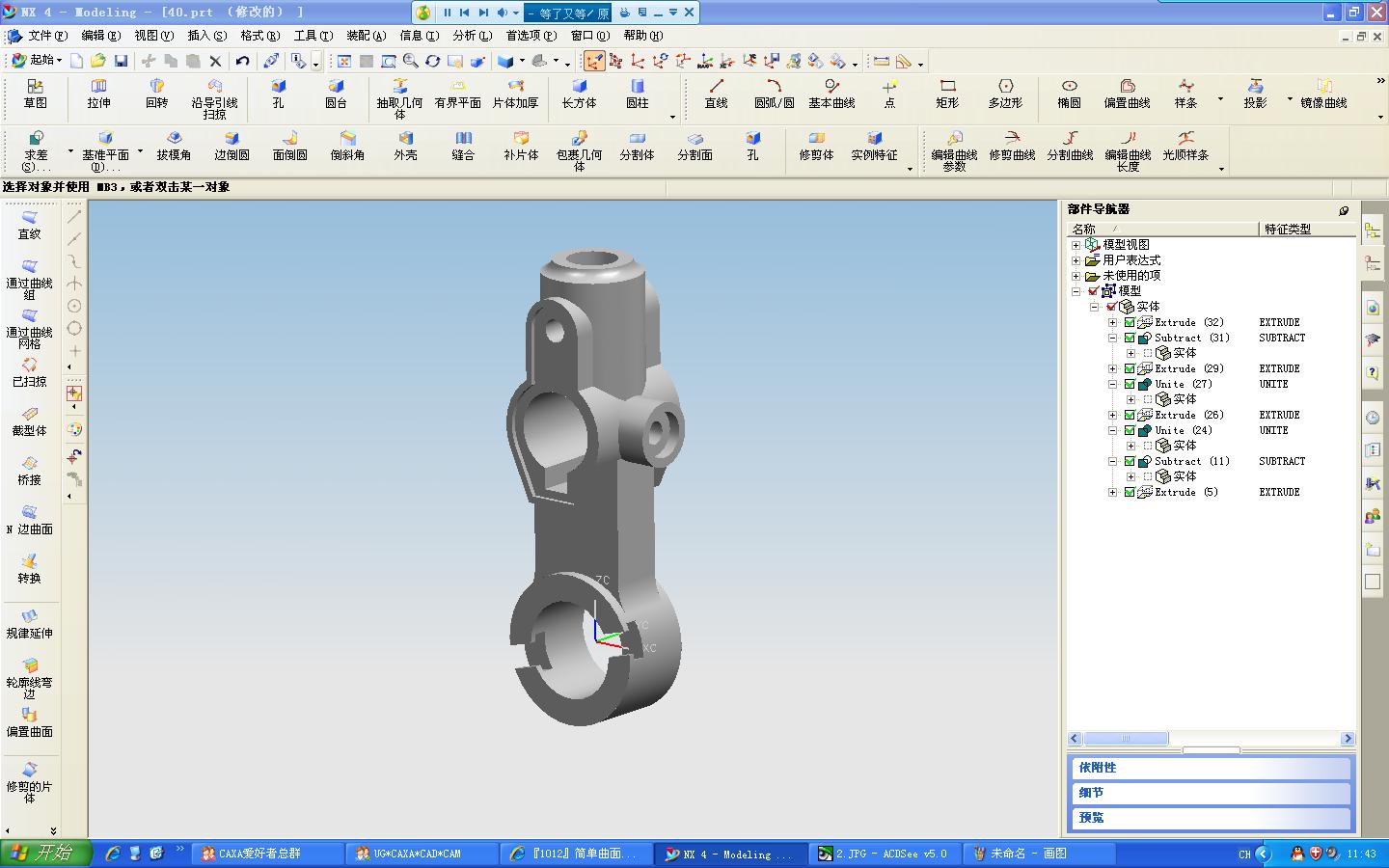Collapse Subtract (31) node
Viewport: 1389px width, 868px height.
click(1113, 338)
